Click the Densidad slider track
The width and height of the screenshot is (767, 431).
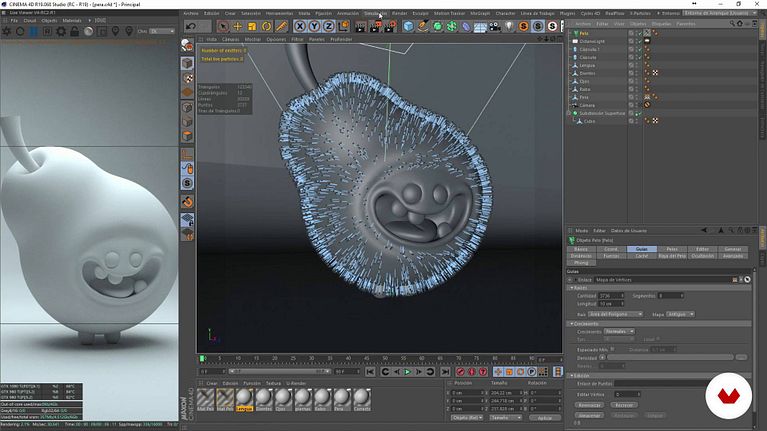click(x=670, y=357)
